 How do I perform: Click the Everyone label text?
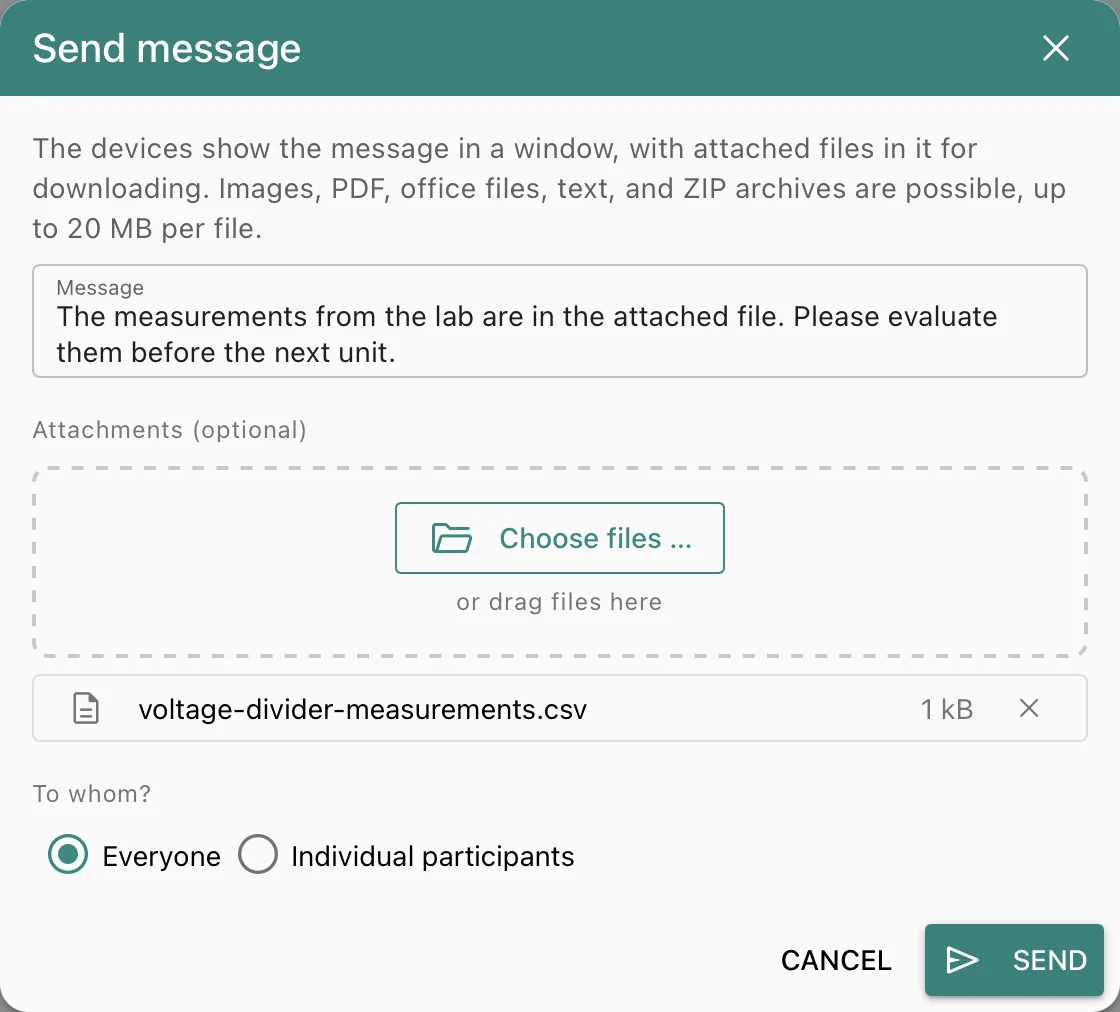point(161,856)
